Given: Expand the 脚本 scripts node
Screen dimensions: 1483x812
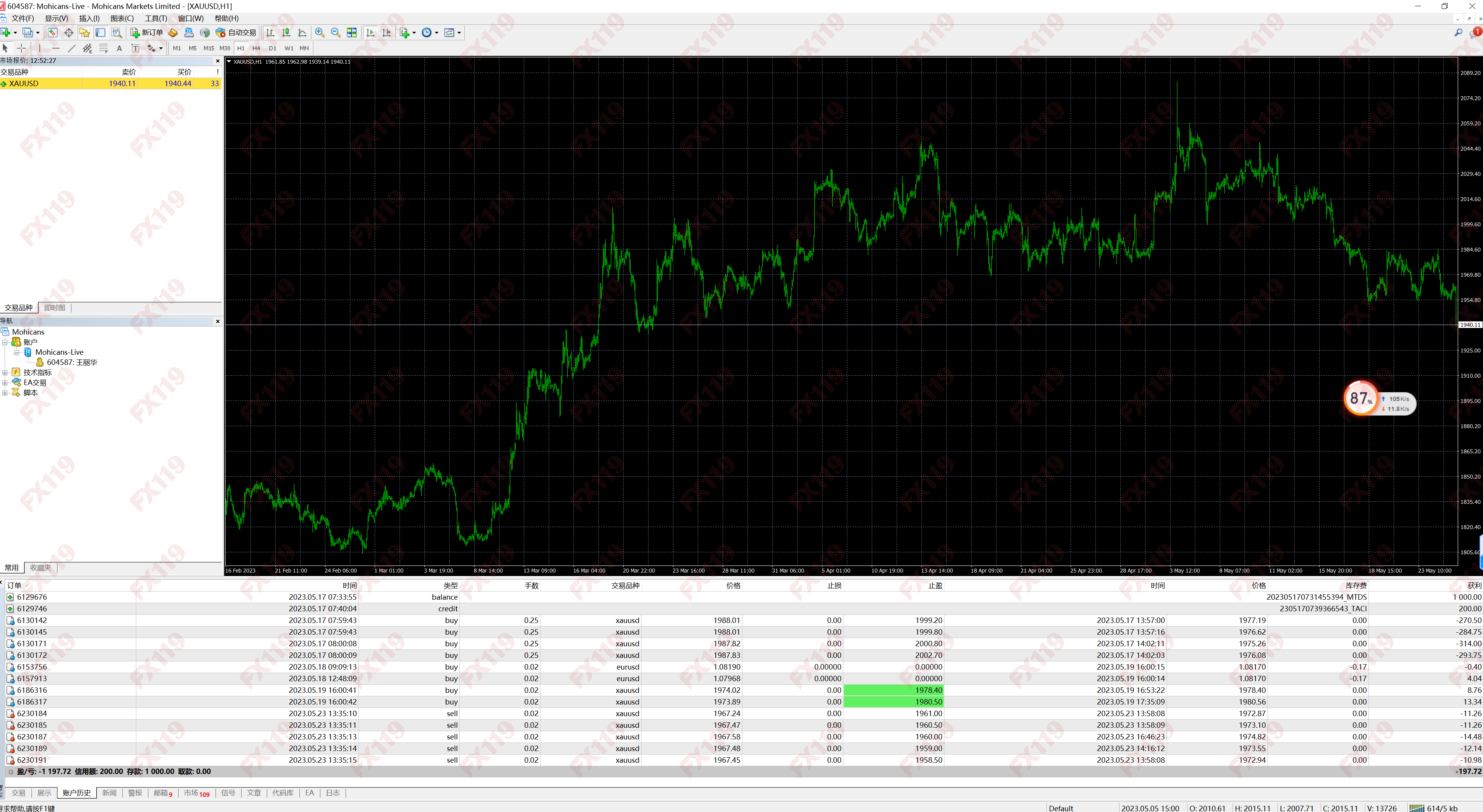Looking at the screenshot, I should coord(5,393).
